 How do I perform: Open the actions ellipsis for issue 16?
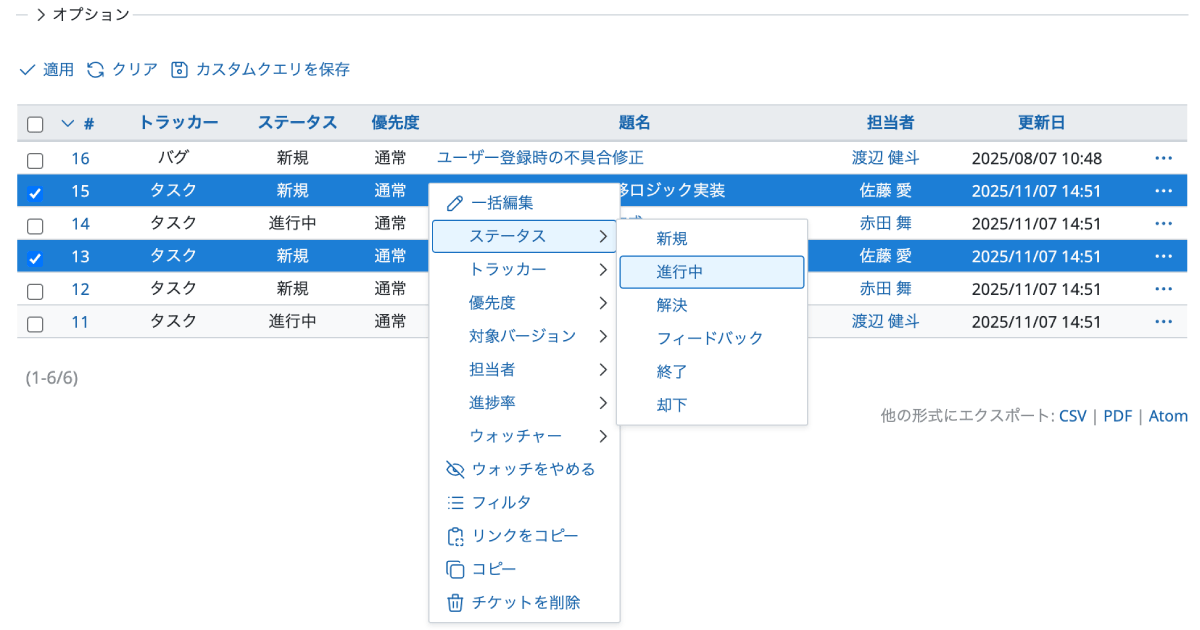tap(1162, 158)
